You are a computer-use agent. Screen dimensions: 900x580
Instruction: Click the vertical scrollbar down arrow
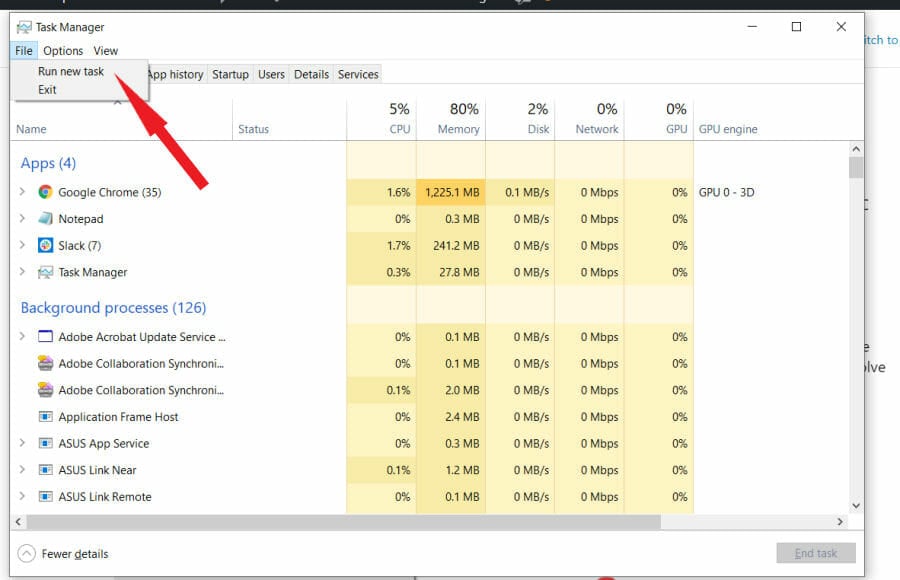pos(856,506)
